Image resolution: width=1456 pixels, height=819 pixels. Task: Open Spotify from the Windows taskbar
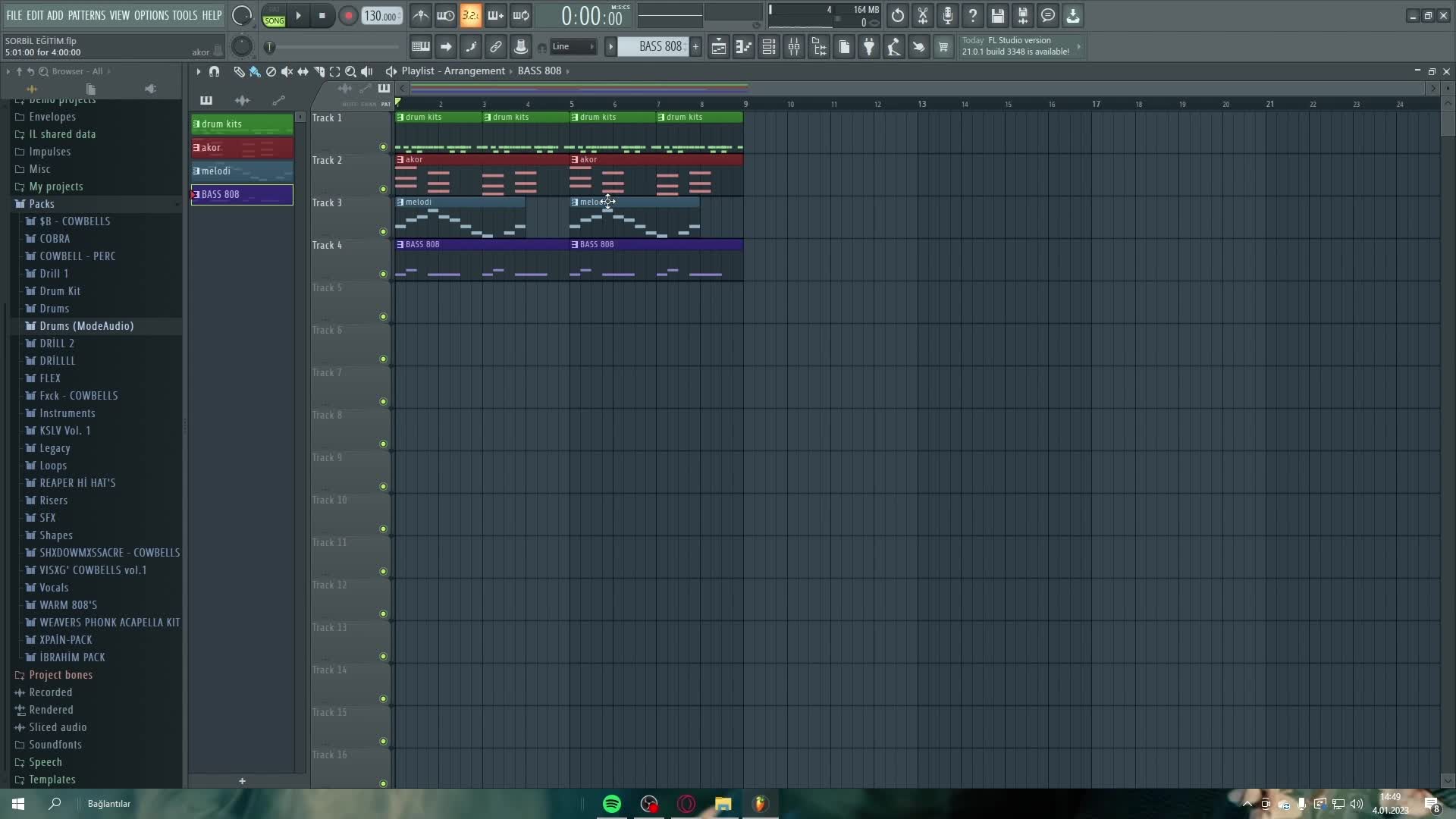[x=612, y=804]
